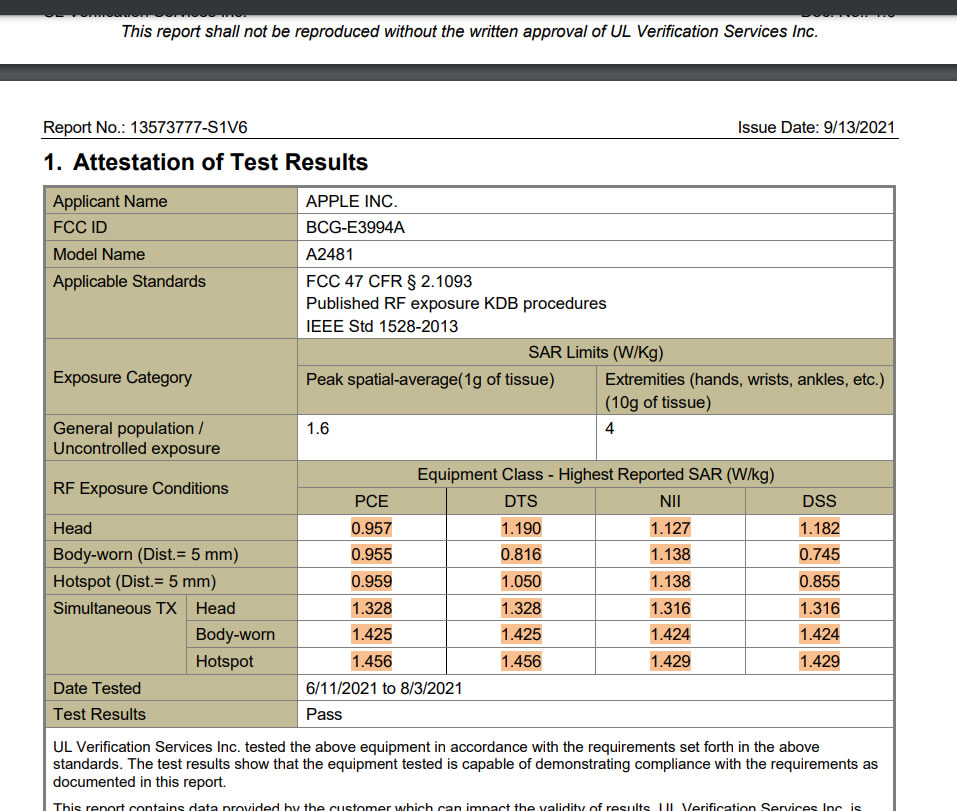Click the Date Tested value 6/11/2021 to 8/3/2021
This screenshot has width=957, height=811.
tap(384, 688)
